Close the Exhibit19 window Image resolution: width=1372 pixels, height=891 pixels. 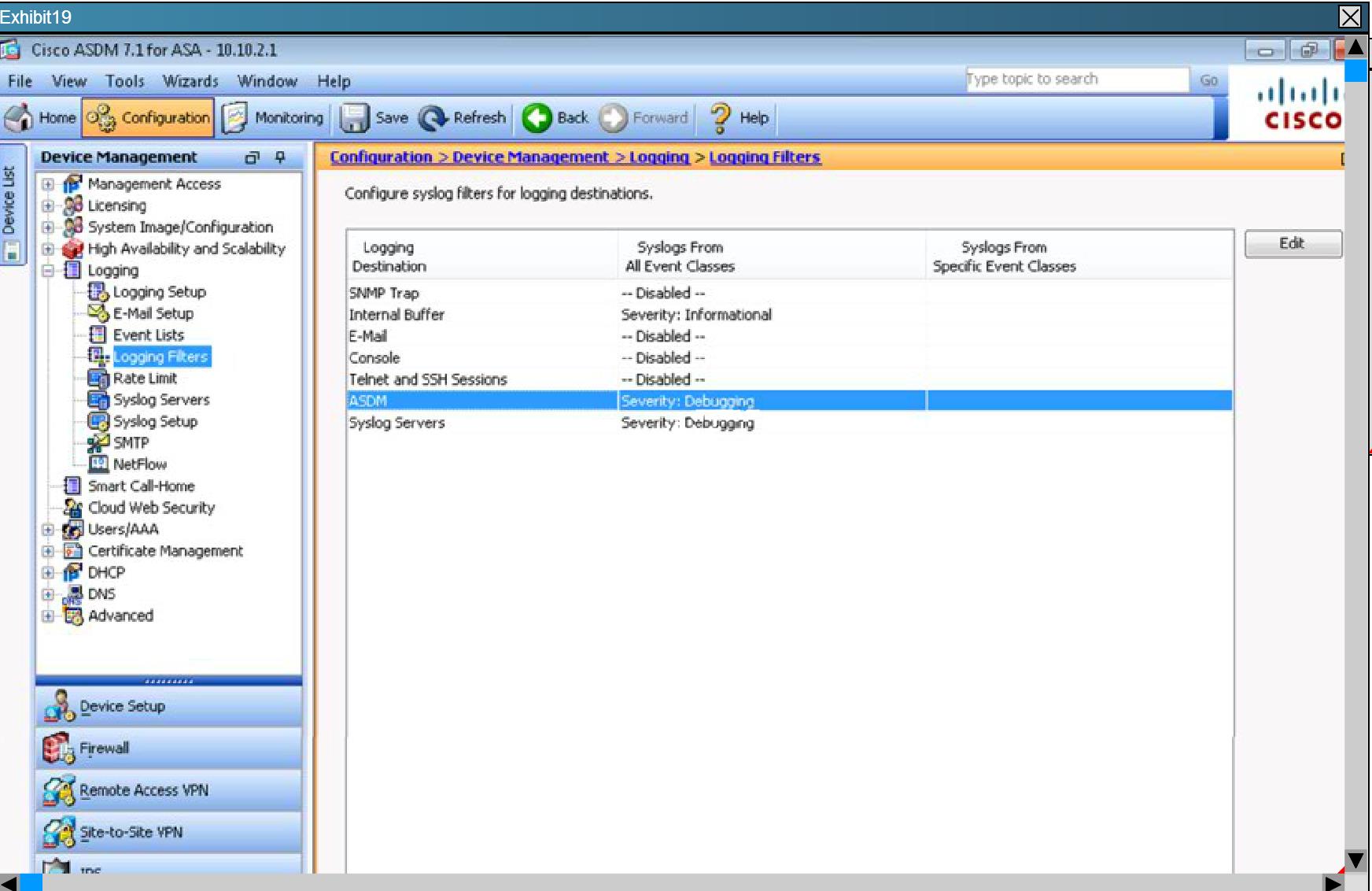(x=1350, y=17)
